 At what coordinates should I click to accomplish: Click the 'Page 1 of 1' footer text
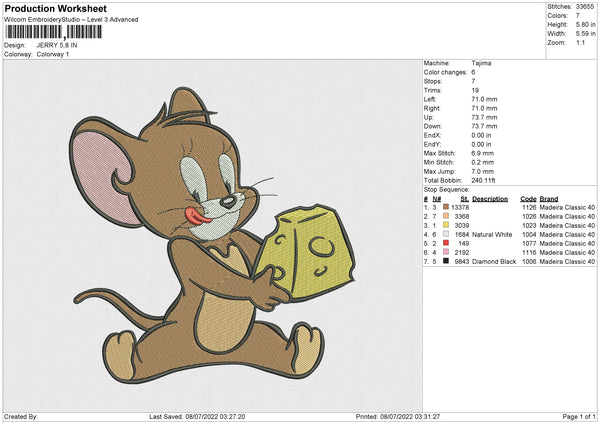(x=579, y=416)
